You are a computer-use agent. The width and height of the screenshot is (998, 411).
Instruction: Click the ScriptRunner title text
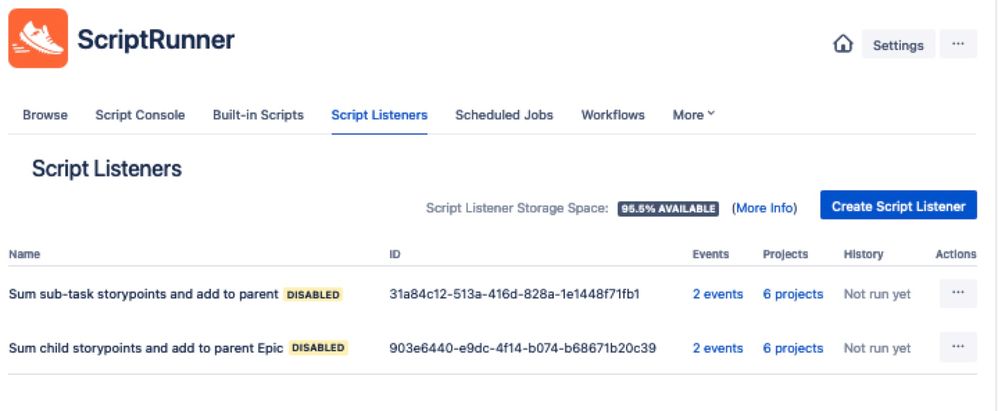pyautogui.click(x=156, y=39)
